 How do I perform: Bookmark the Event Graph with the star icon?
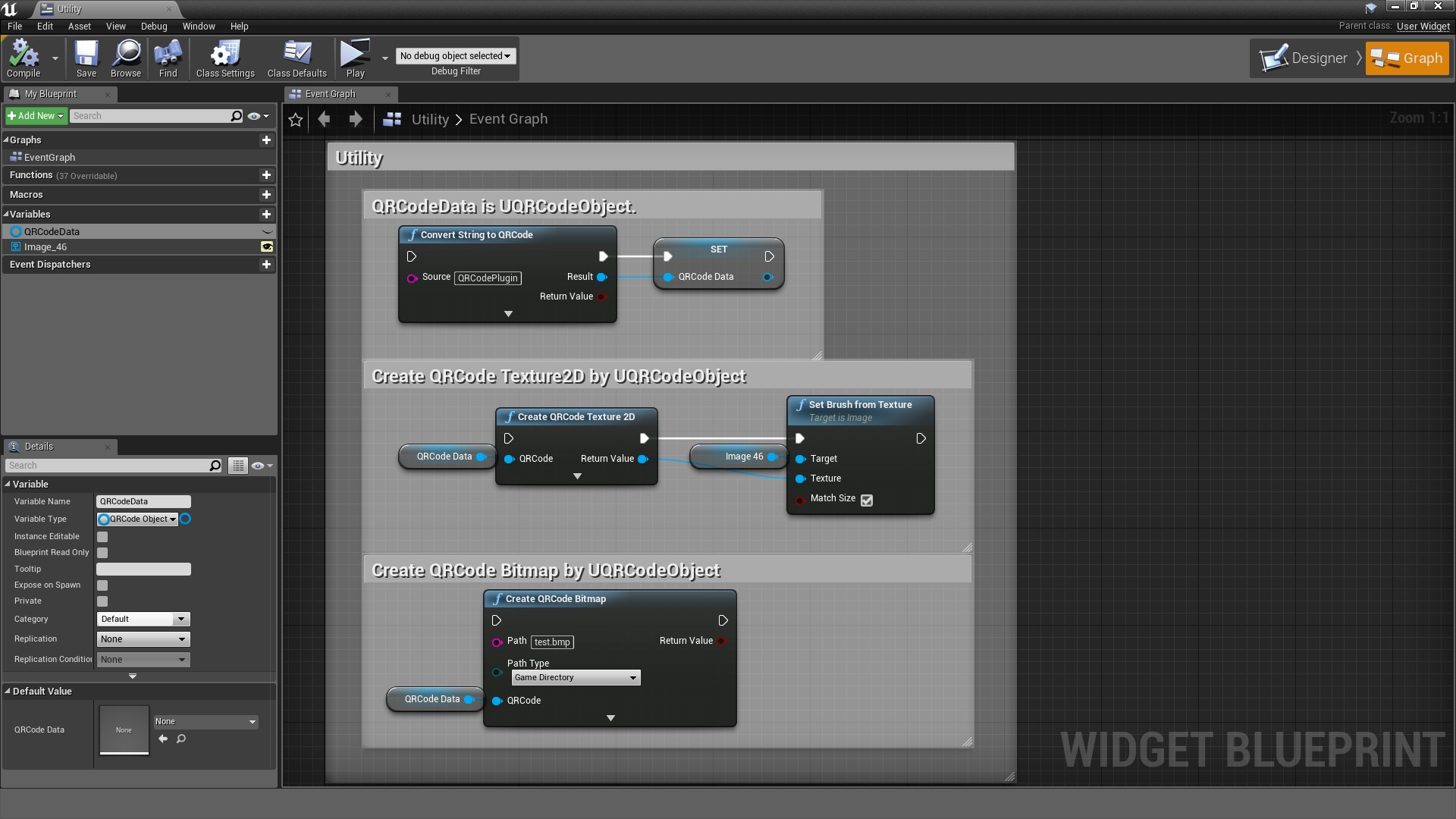(295, 119)
